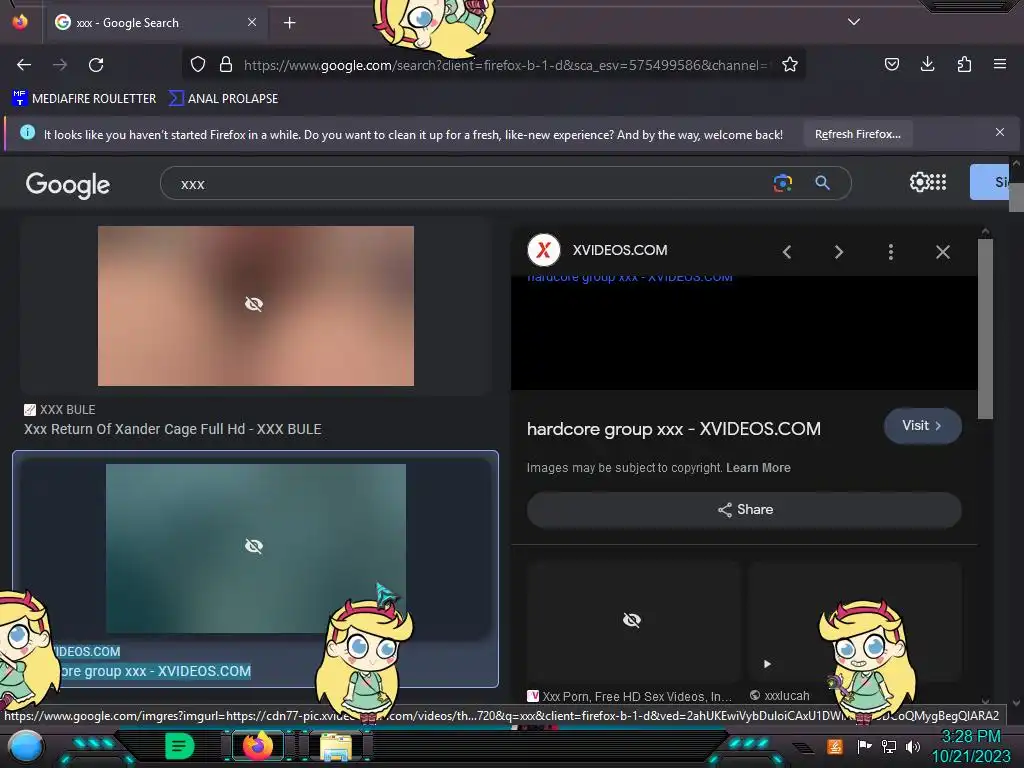Reveal the hidden related image thumbnail

point(632,620)
